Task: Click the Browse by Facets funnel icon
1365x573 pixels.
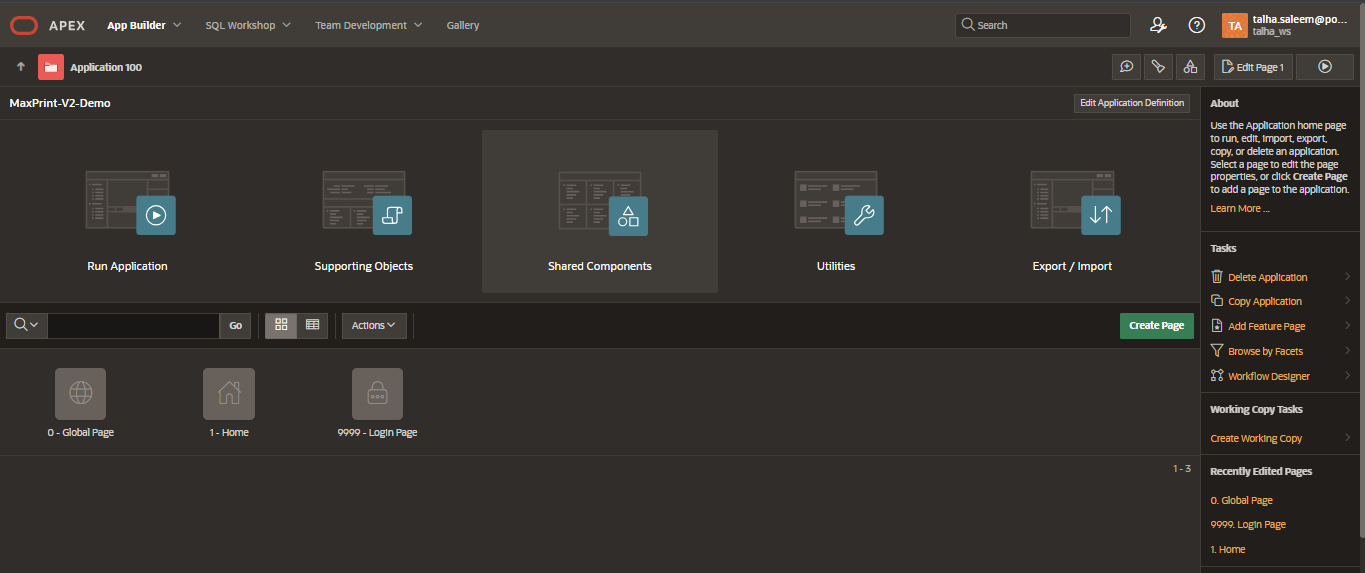Action: (x=1216, y=351)
